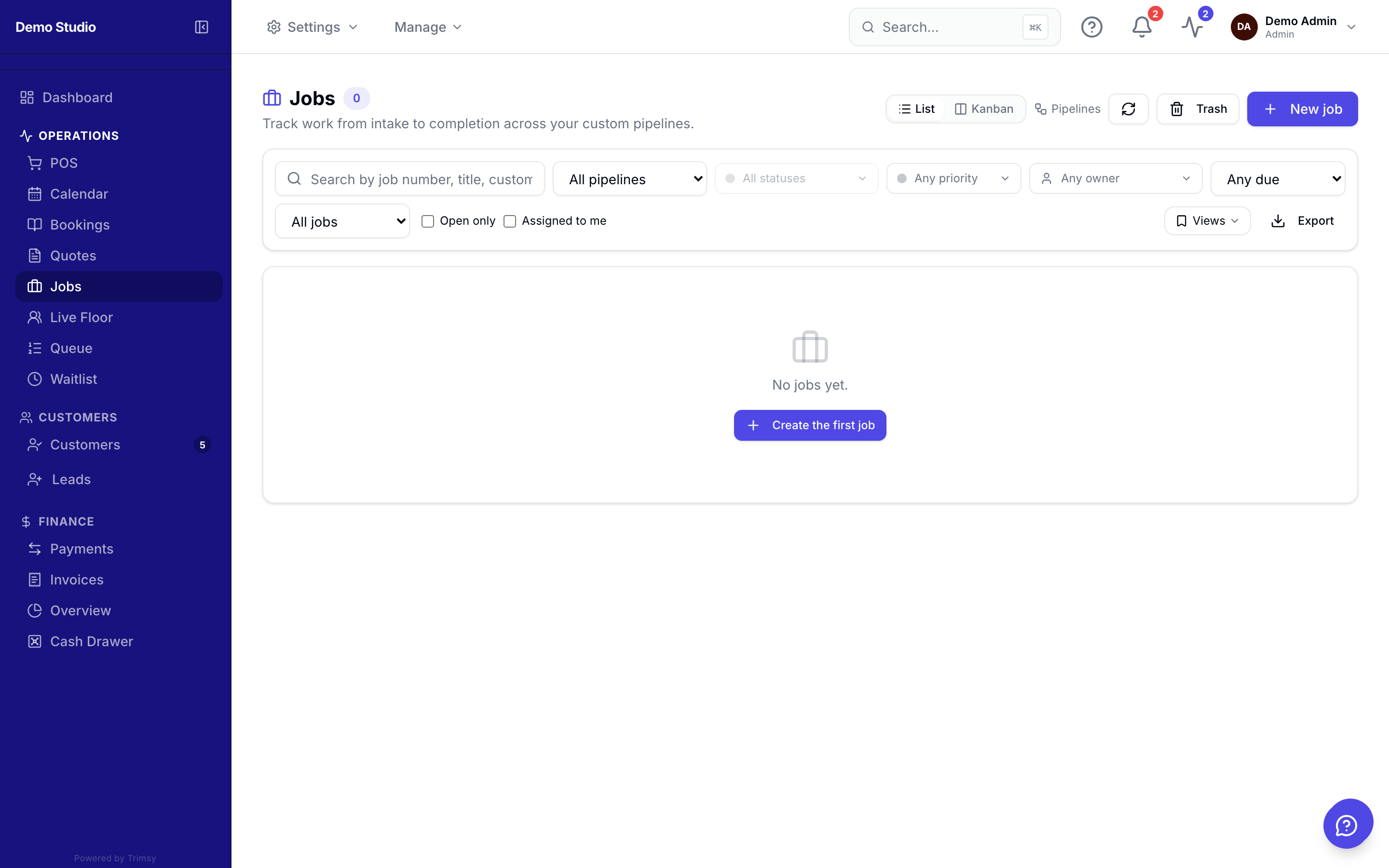Switch to List view
Viewport: 1389px width, 868px height.
click(x=917, y=109)
